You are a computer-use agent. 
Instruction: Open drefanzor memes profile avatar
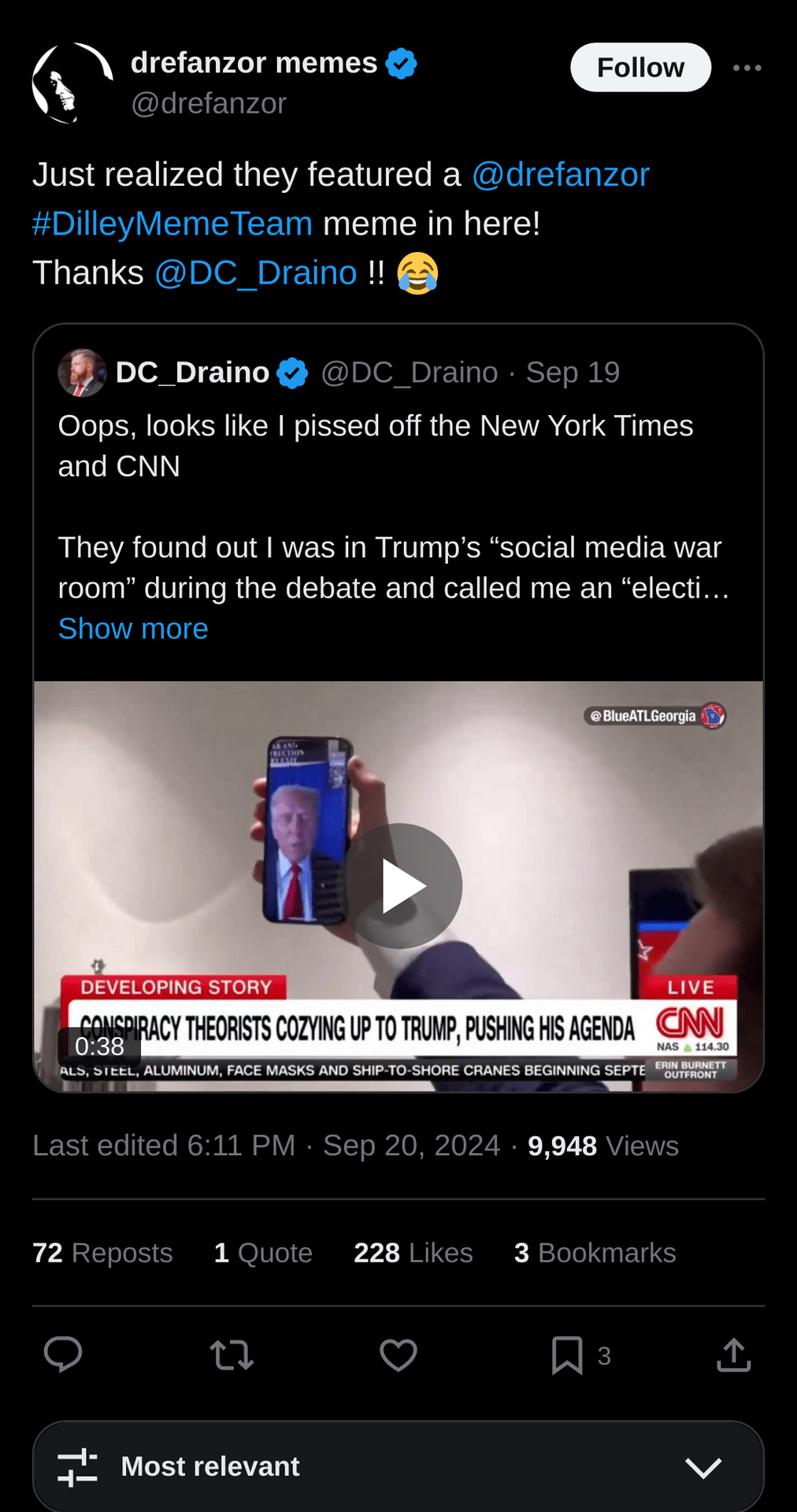[x=72, y=83]
